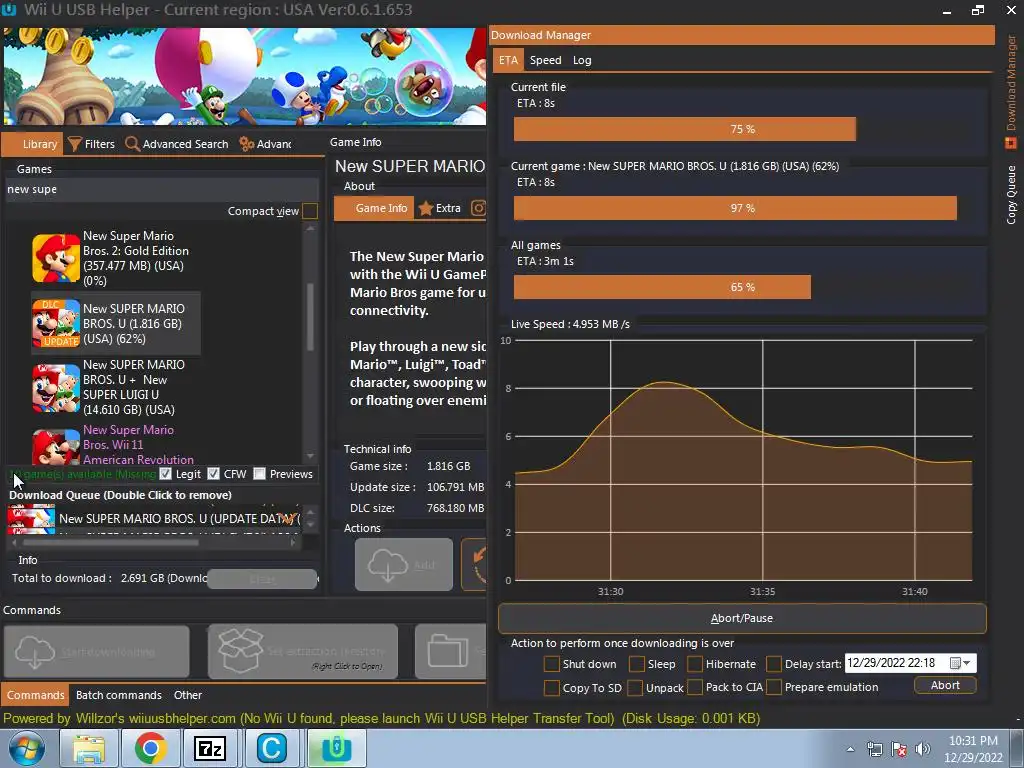The width and height of the screenshot is (1024, 768).
Task: Open the Extra tab with the star icon
Action: (x=440, y=208)
